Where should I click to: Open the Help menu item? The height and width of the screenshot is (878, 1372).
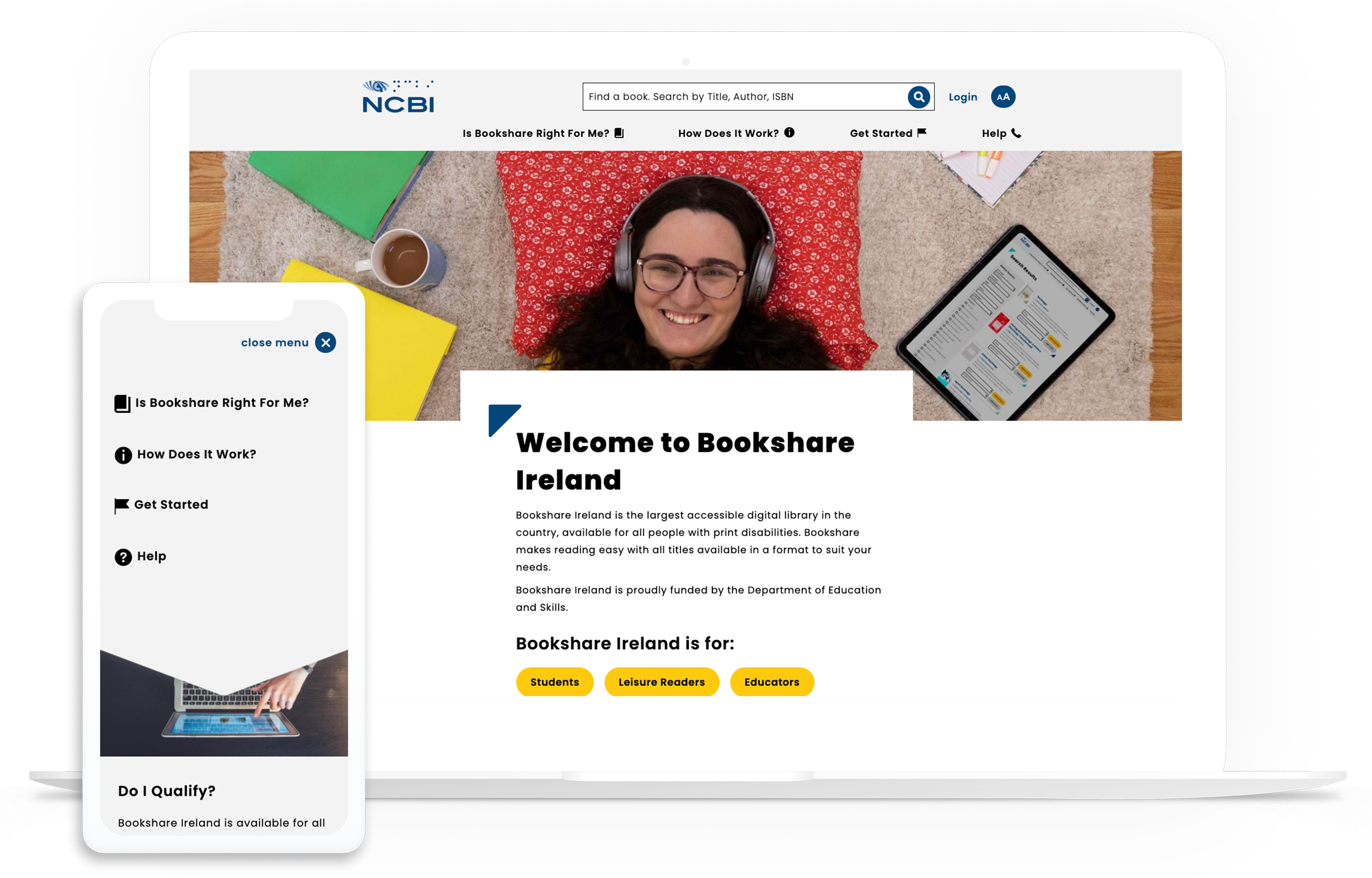[x=1001, y=133]
